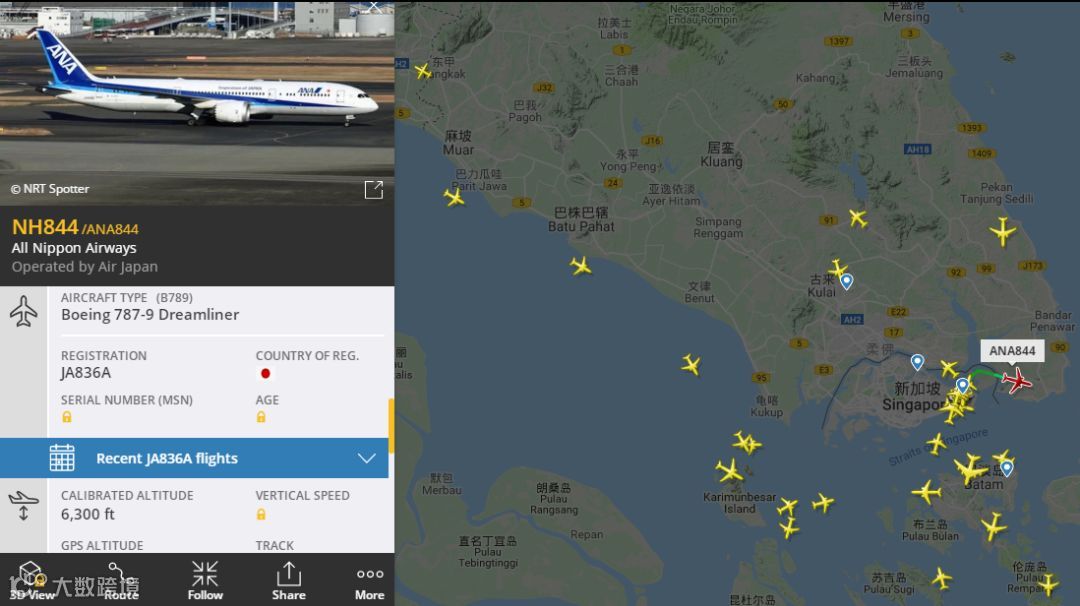1080x606 pixels.
Task: Click the Japan flag under Country of Reg.
Action: tap(265, 373)
